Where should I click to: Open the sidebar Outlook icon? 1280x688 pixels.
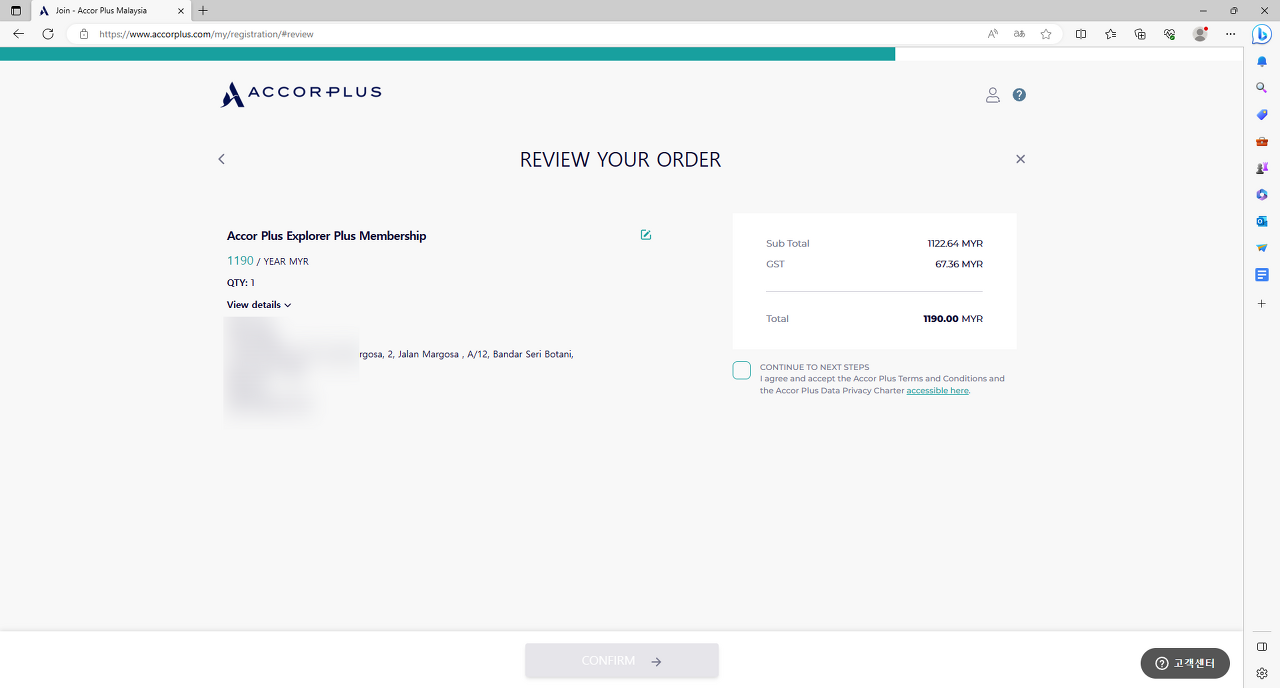1262,221
